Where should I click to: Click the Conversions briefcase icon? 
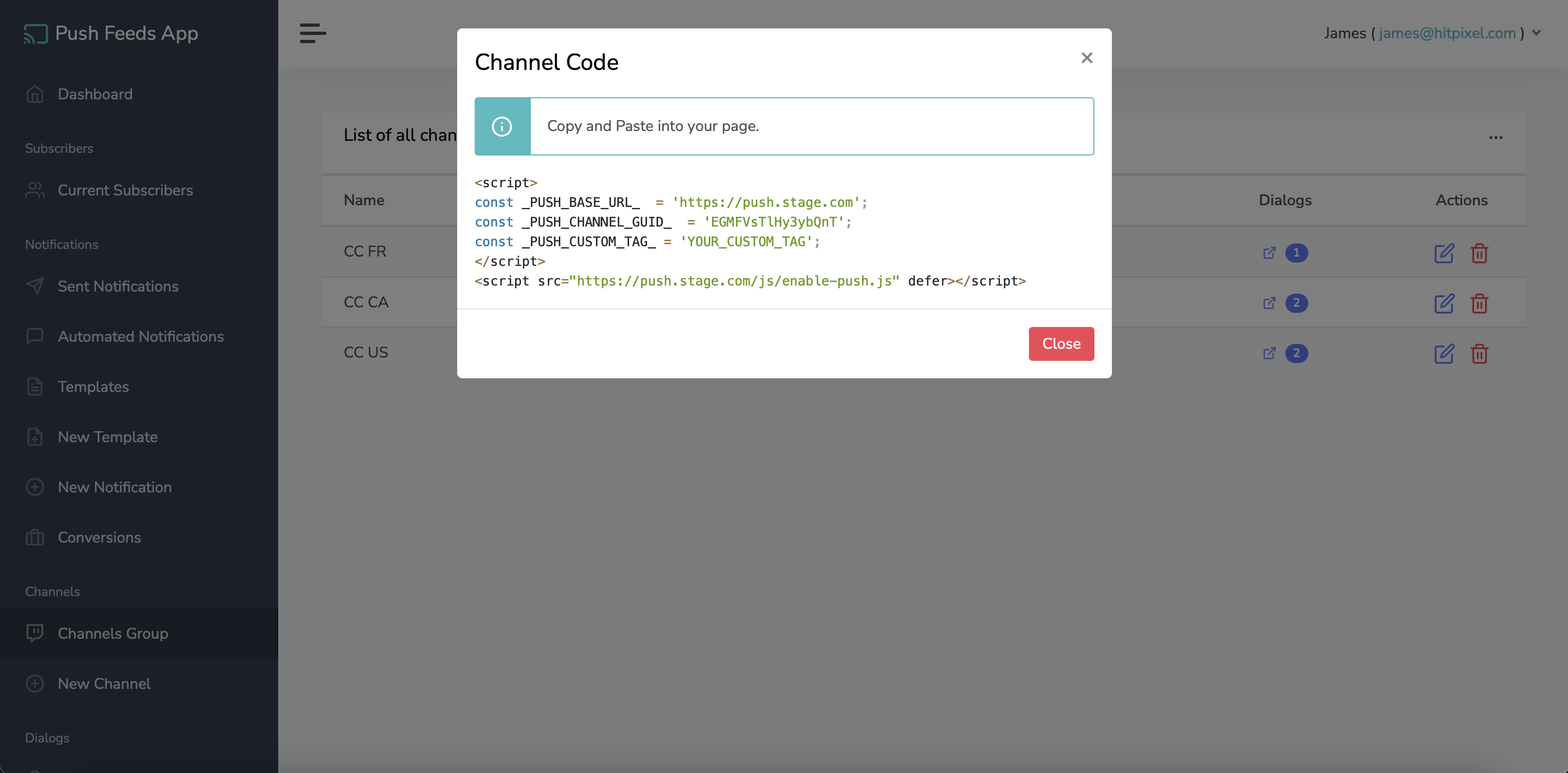[x=35, y=537]
